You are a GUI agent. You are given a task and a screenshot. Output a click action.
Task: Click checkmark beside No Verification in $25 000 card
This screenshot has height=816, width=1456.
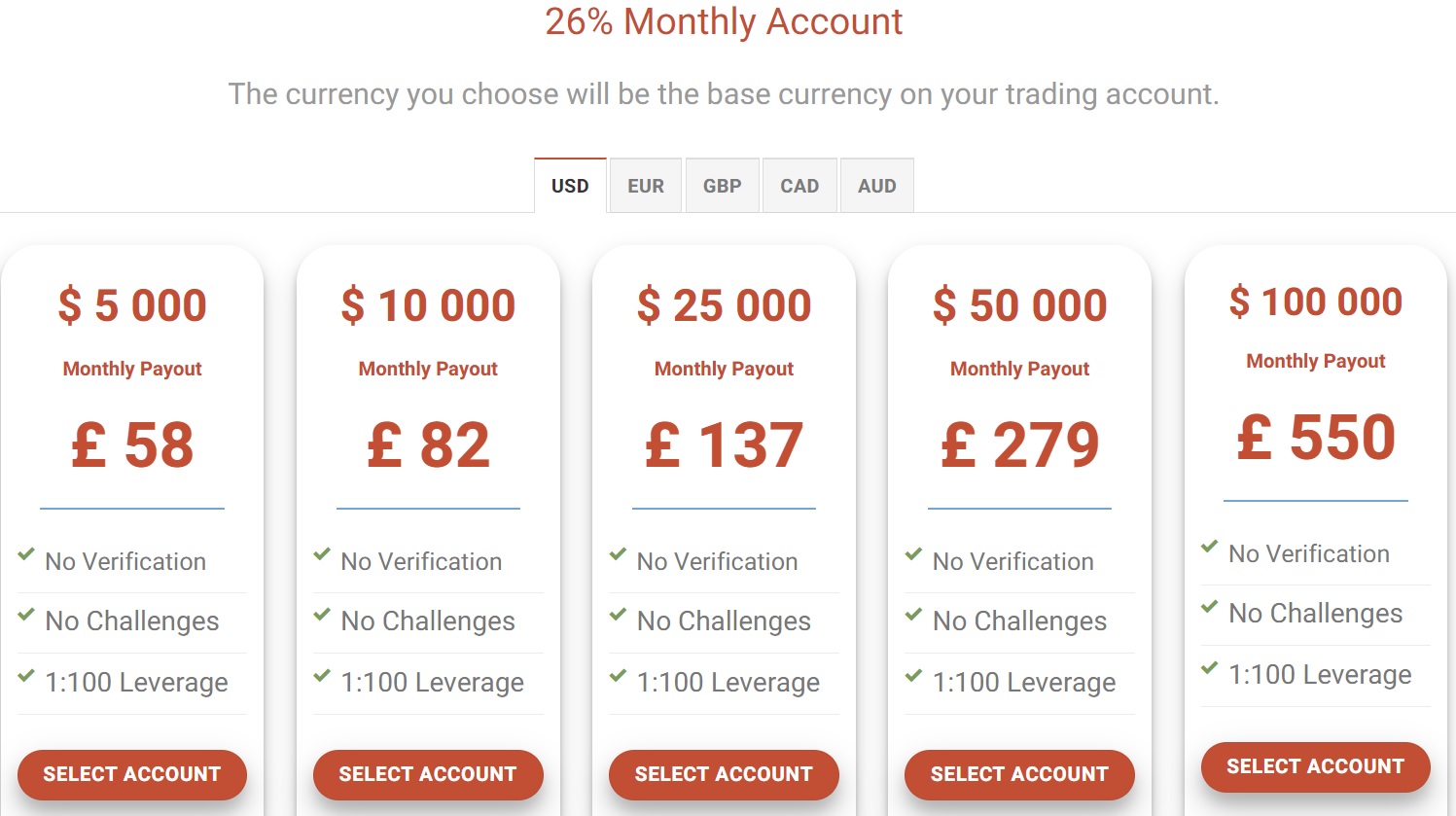pos(618,555)
